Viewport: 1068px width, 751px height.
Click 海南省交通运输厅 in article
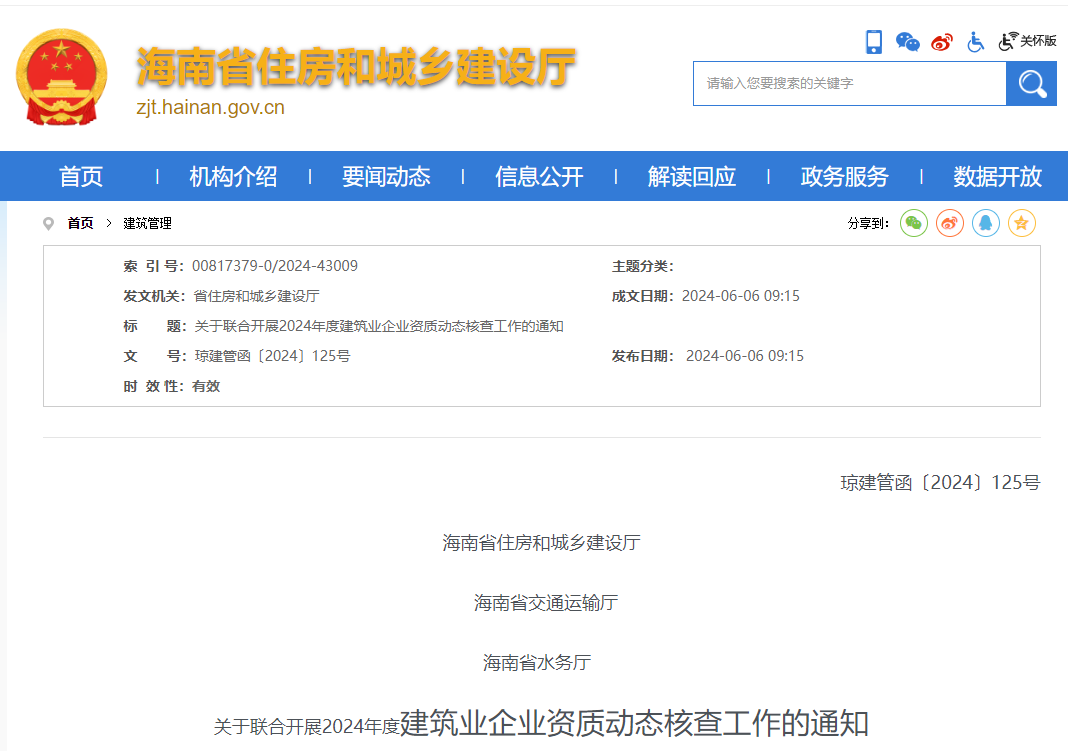pos(546,603)
